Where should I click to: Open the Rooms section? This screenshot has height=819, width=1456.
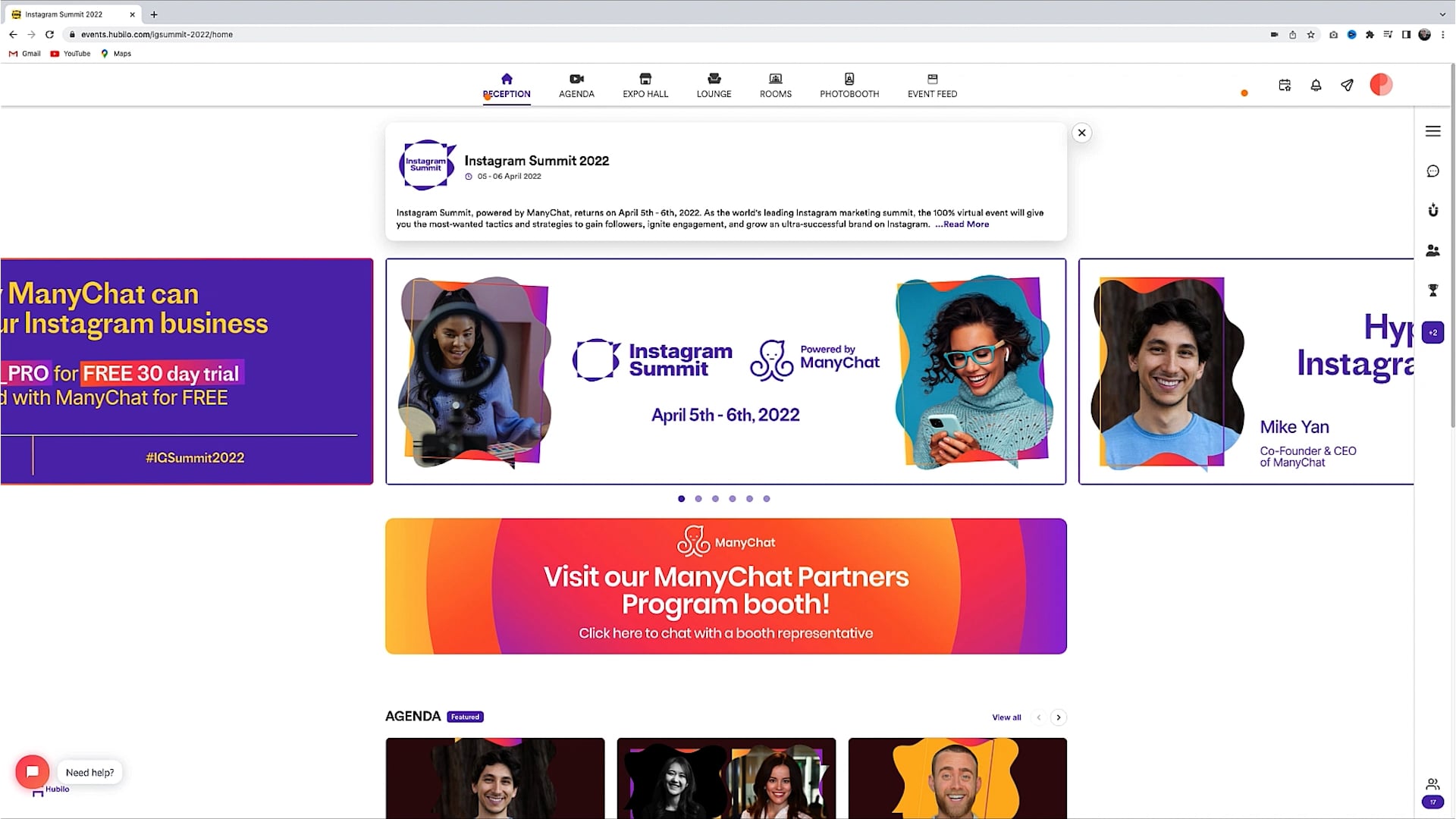coord(775,86)
